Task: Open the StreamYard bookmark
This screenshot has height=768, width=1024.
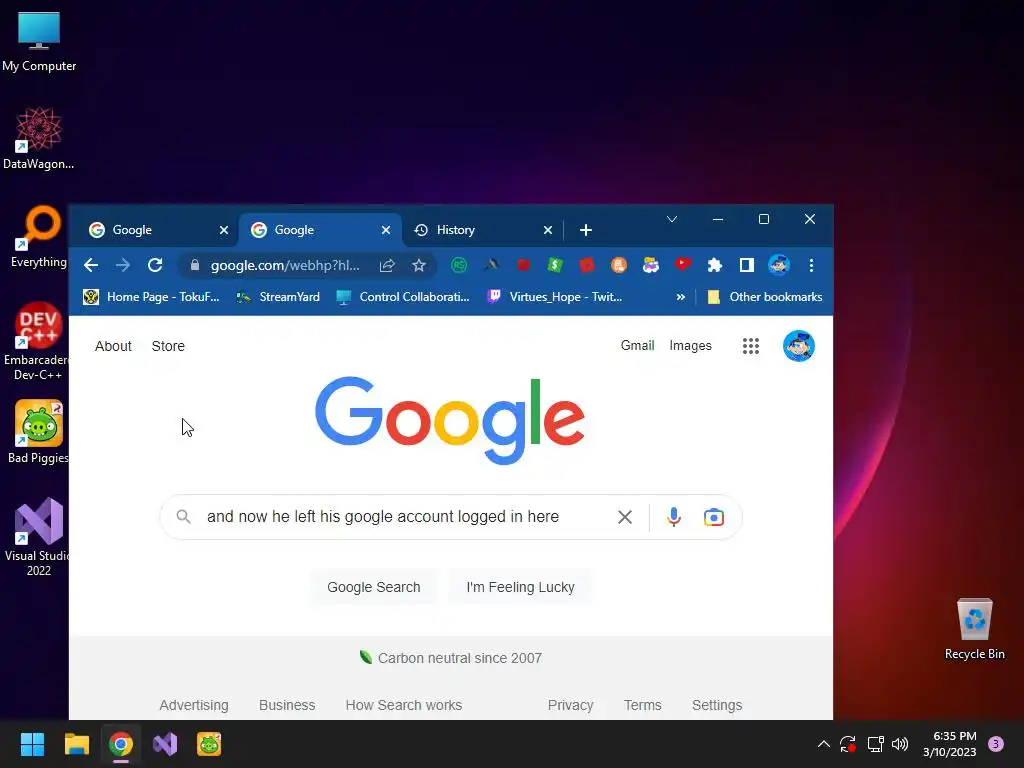Action: click(278, 297)
